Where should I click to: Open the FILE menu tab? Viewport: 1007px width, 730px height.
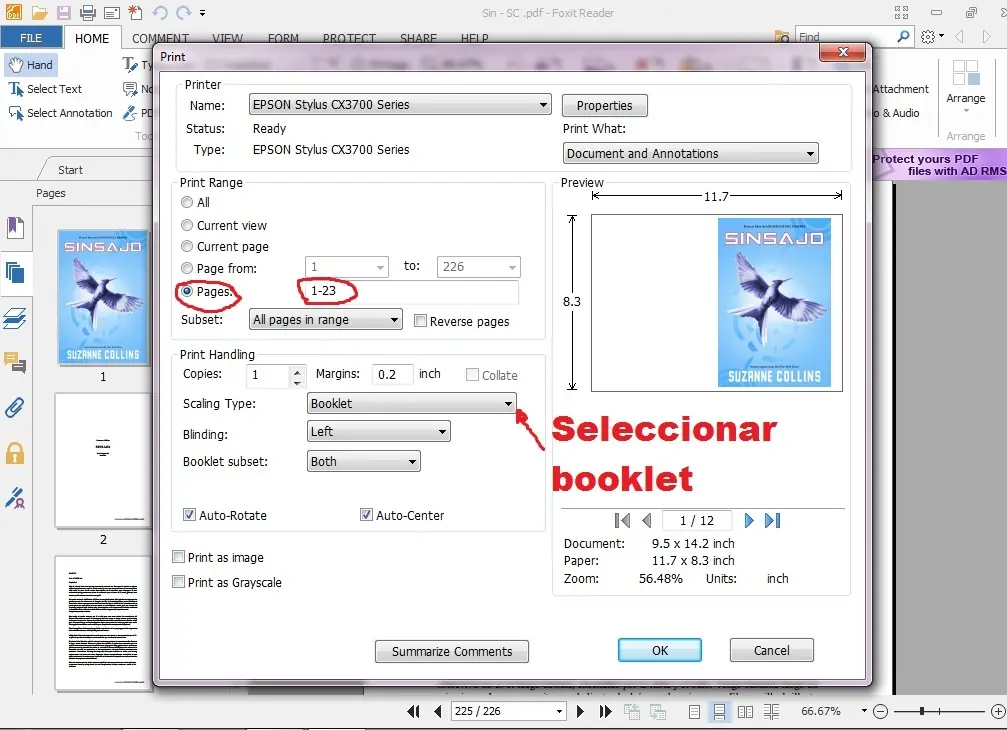pos(31,37)
